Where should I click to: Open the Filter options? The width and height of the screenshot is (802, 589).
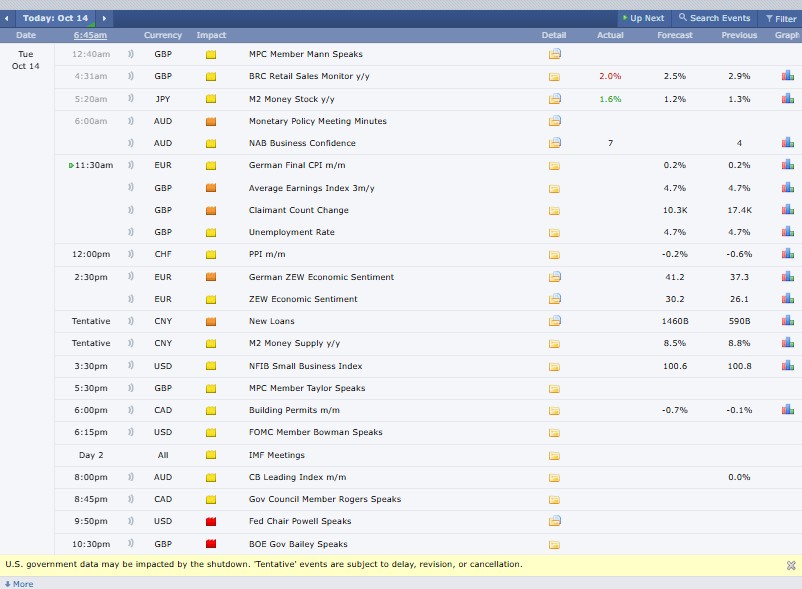[x=780, y=18]
